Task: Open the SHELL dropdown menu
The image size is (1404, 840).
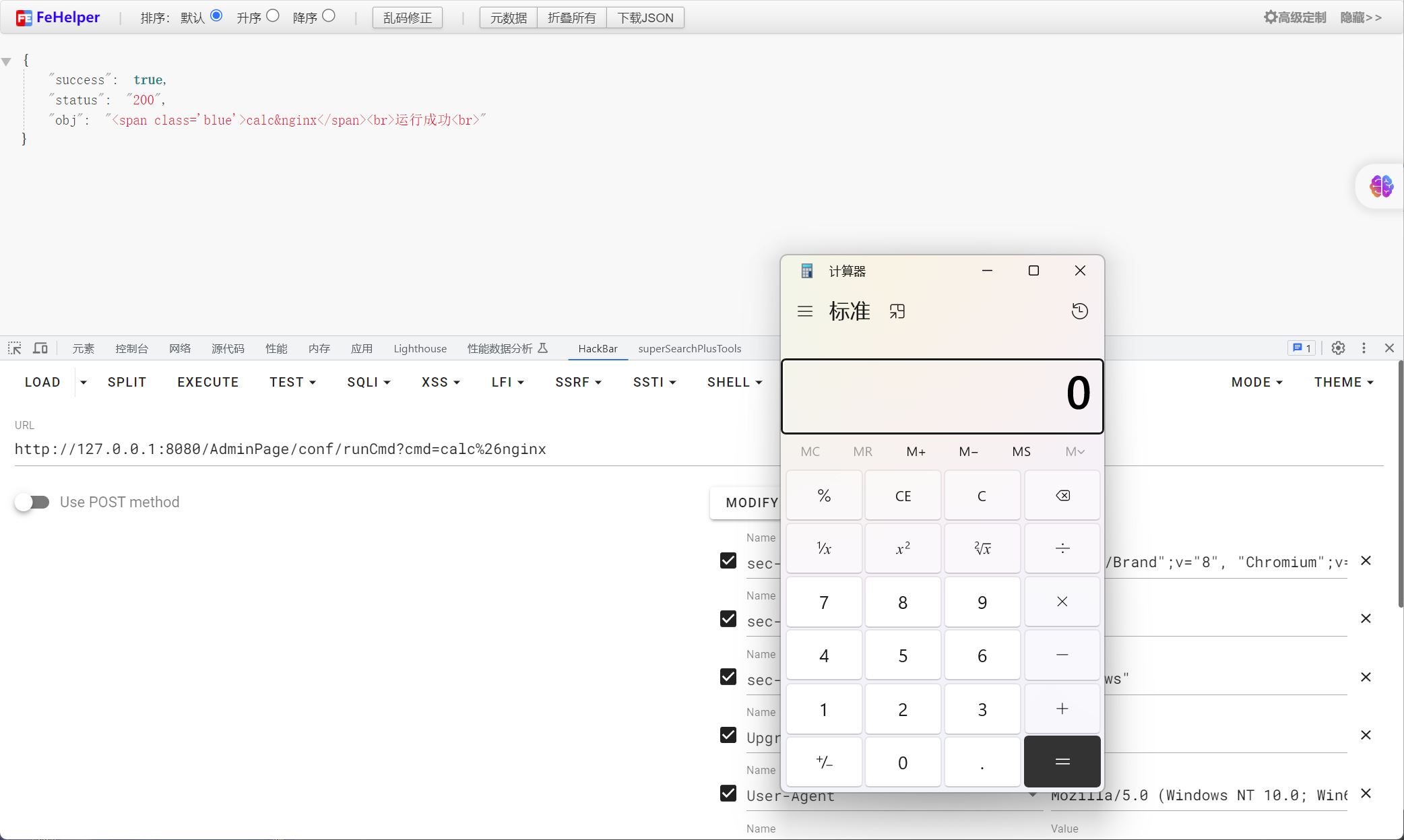Action: point(734,383)
